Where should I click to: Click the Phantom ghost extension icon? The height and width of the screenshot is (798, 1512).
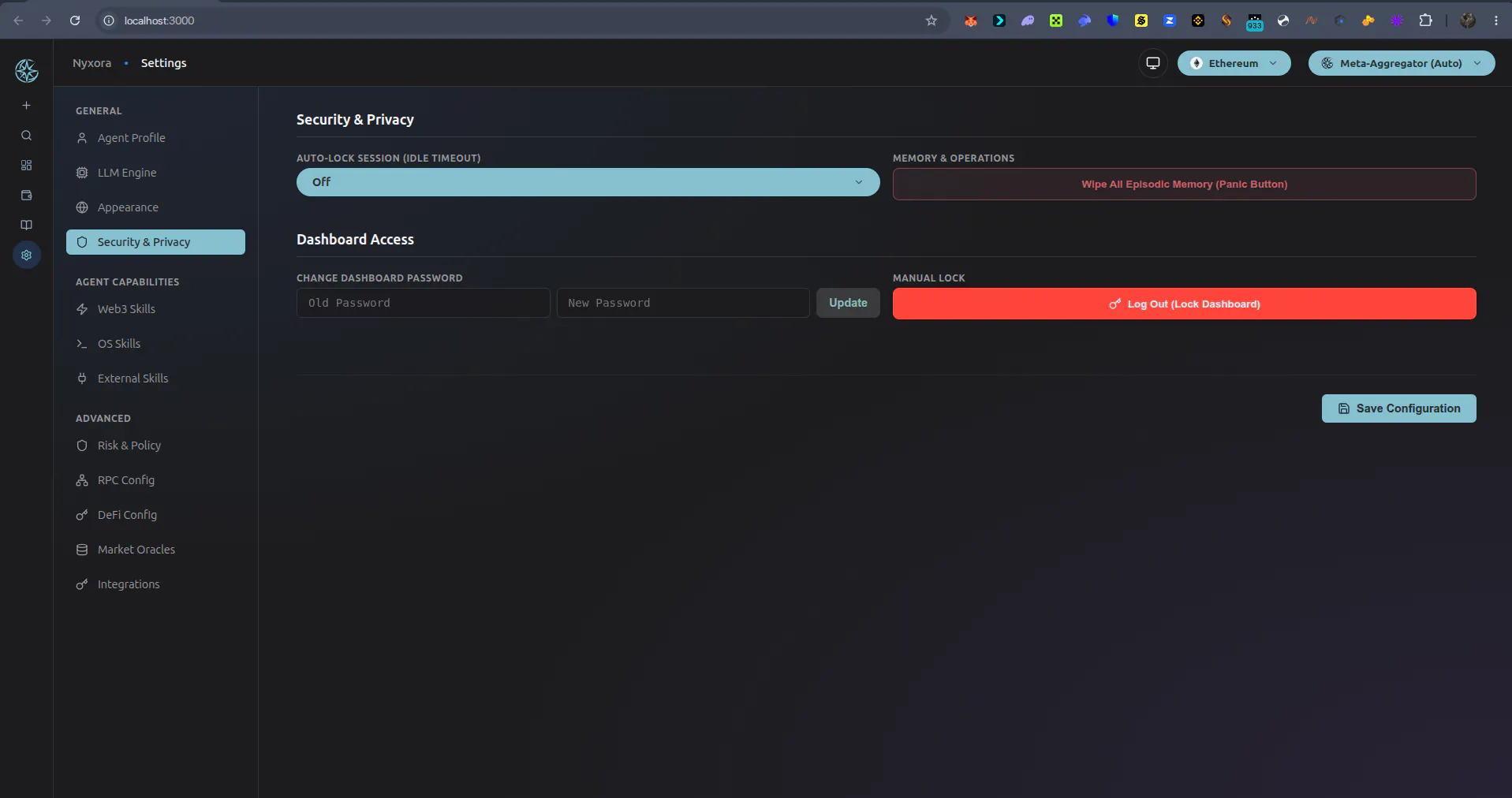pos(1028,21)
